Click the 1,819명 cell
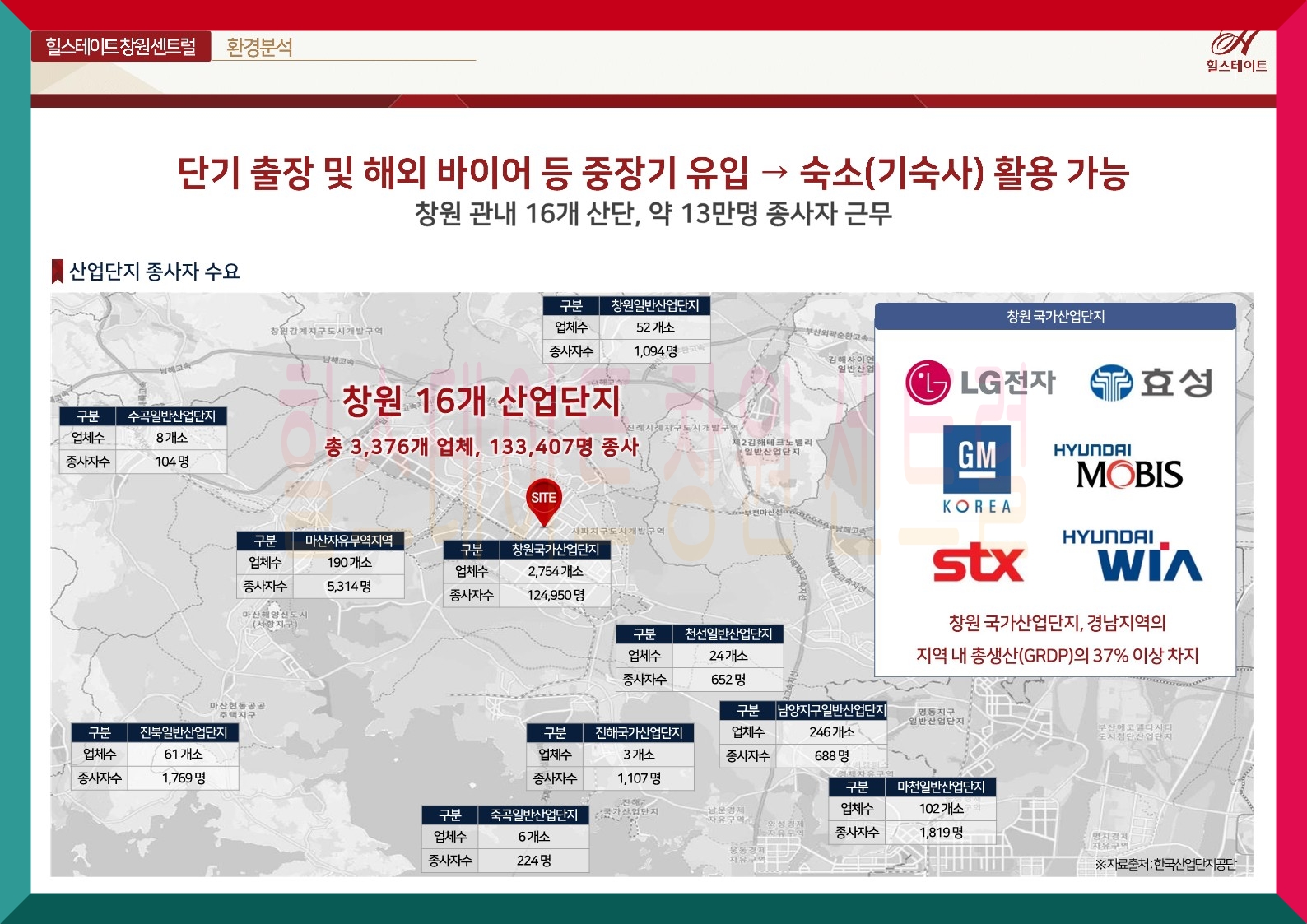This screenshot has width=1307, height=924. tap(941, 833)
